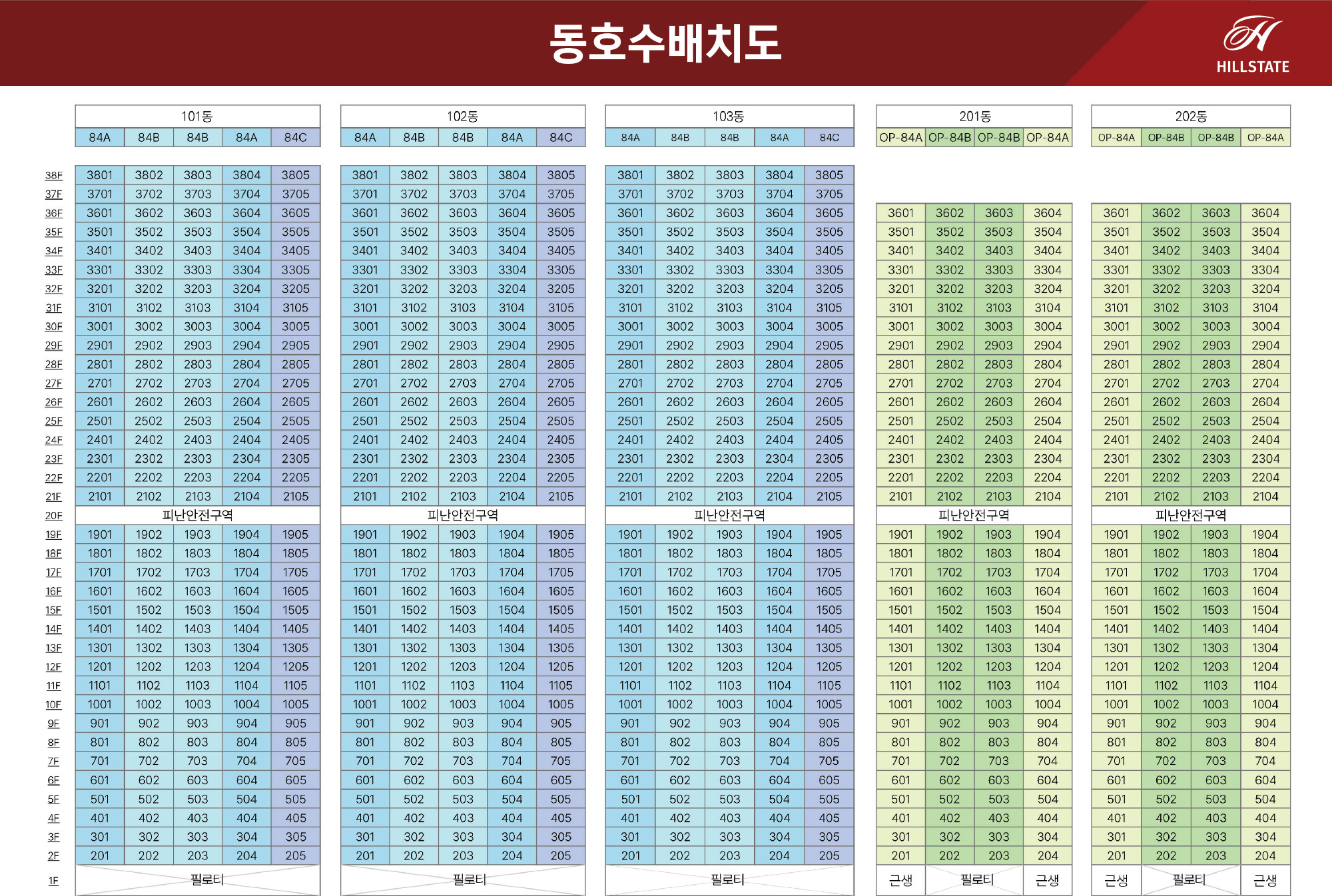Click 피난안전구역 row in 102동
1332x896 pixels.
point(462,515)
